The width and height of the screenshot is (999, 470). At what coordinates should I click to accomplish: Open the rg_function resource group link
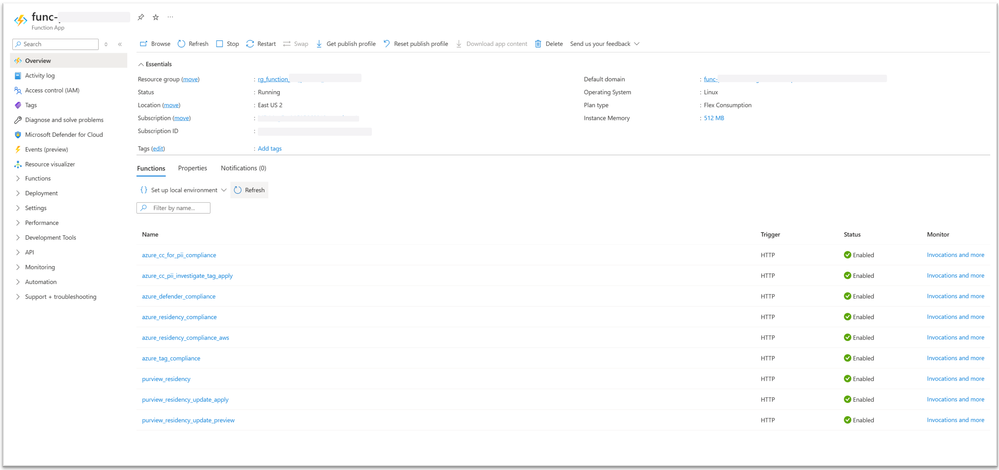[273, 80]
